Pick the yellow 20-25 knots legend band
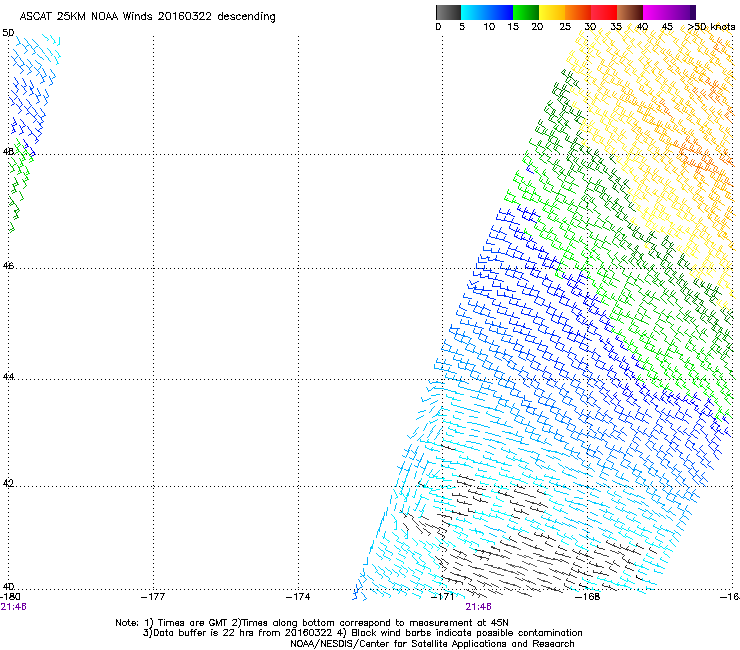Screen dimensions: 740x650 [x=552, y=12]
